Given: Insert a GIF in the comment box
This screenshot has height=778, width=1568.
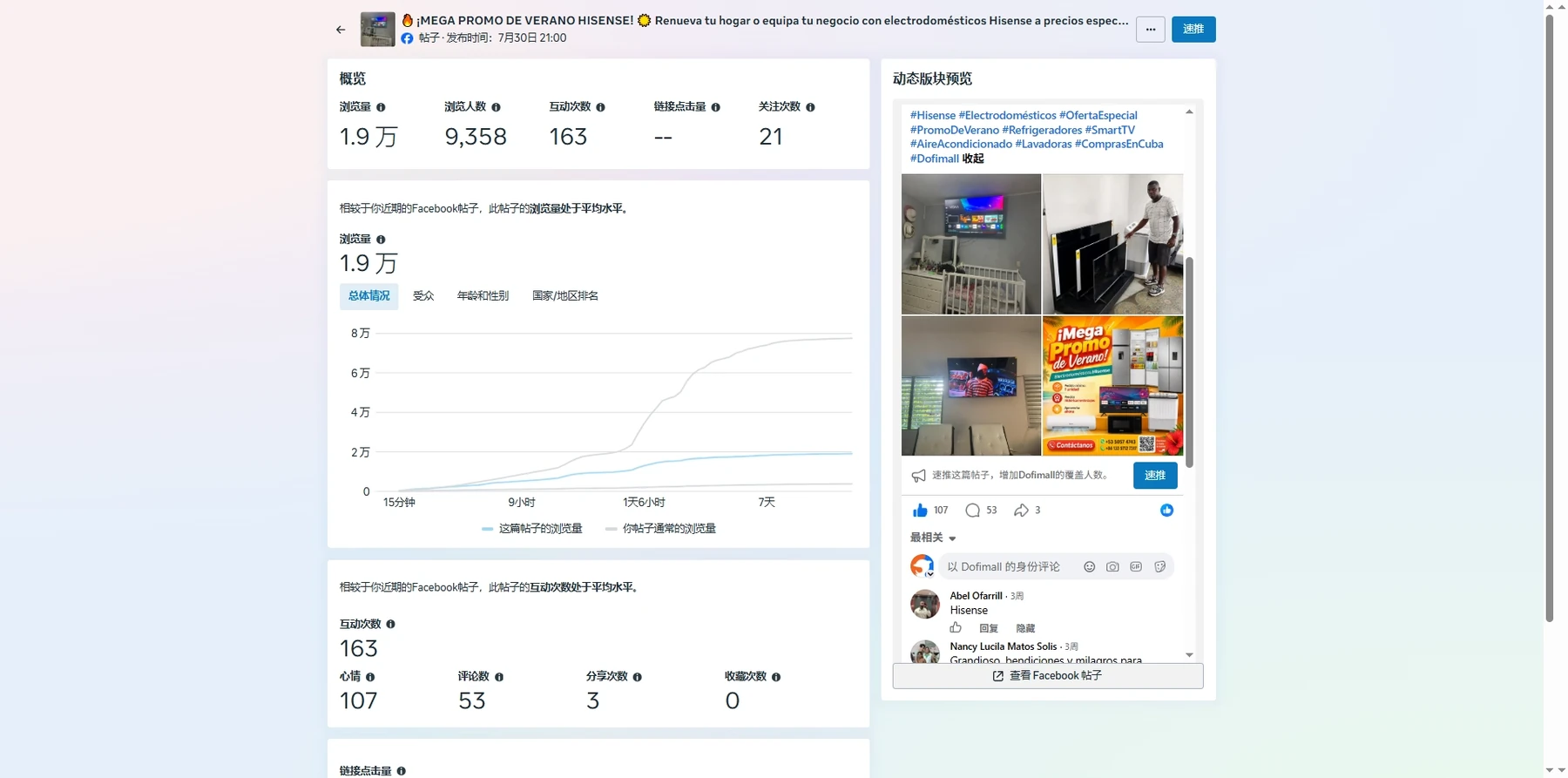Looking at the screenshot, I should coord(1136,567).
